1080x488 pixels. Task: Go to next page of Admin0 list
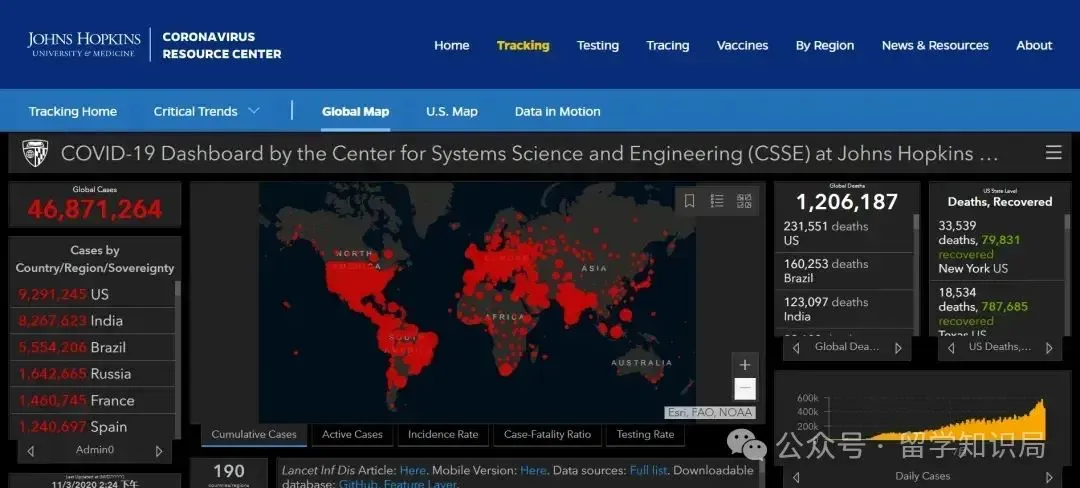[x=159, y=451]
